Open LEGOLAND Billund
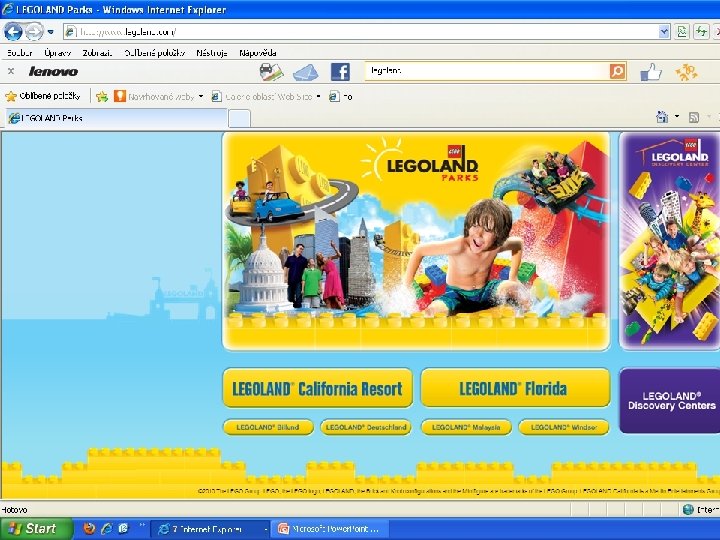The width and height of the screenshot is (720, 540). [x=268, y=427]
